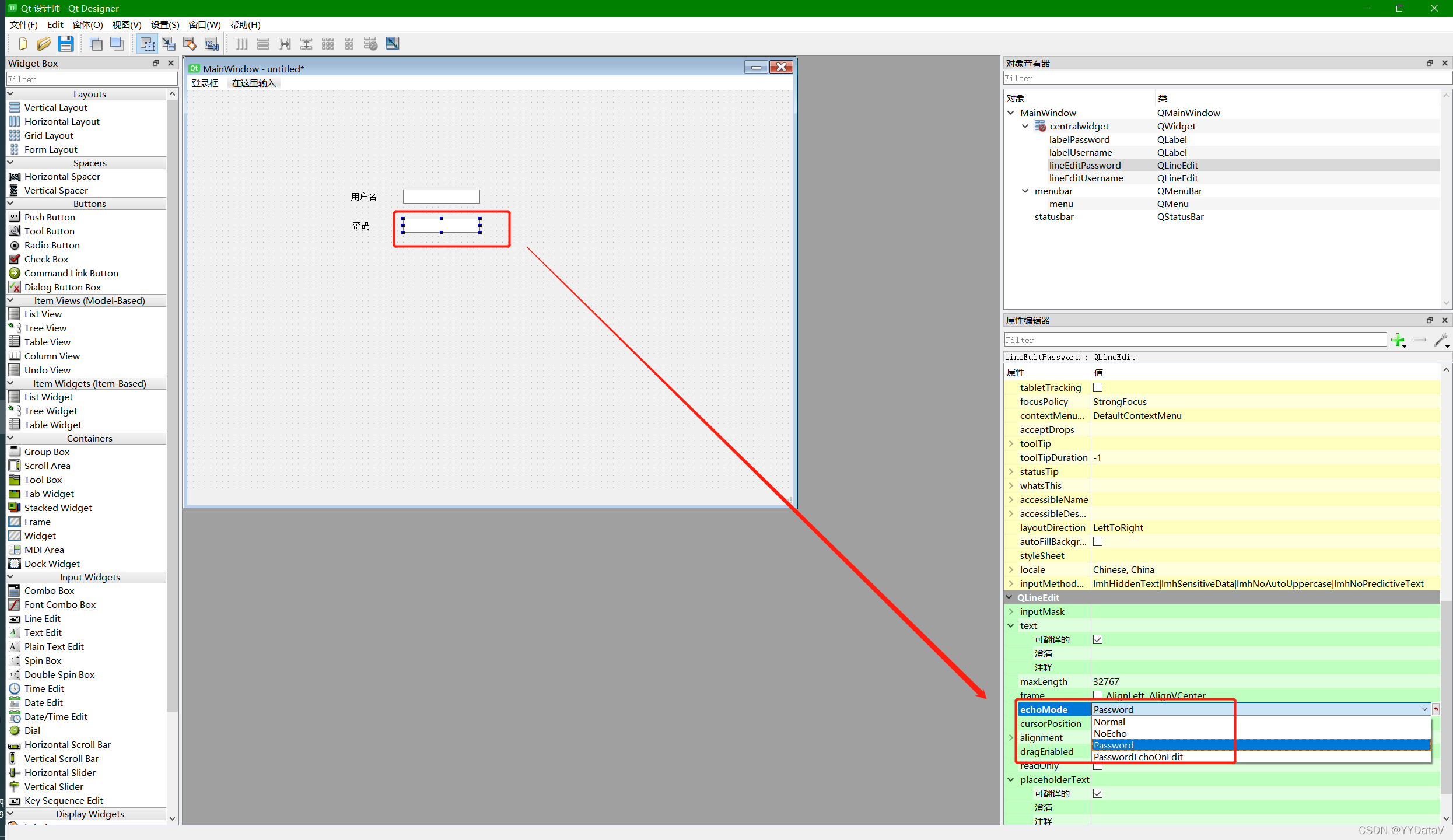
Task: Toggle the frame property checkbox
Action: [1098, 695]
